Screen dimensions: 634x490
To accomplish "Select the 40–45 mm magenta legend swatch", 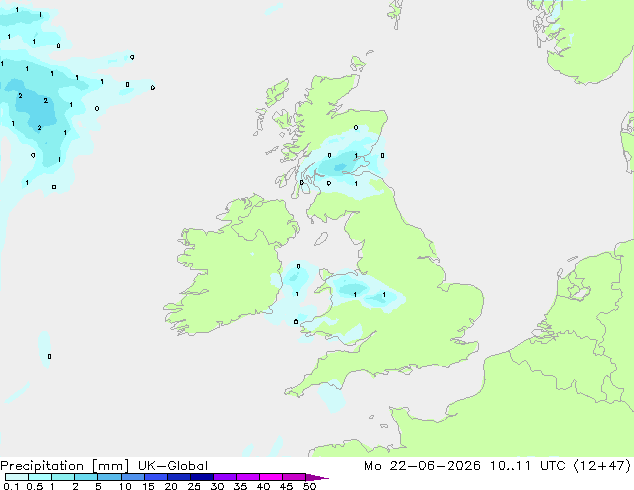I will (x=271, y=477).
